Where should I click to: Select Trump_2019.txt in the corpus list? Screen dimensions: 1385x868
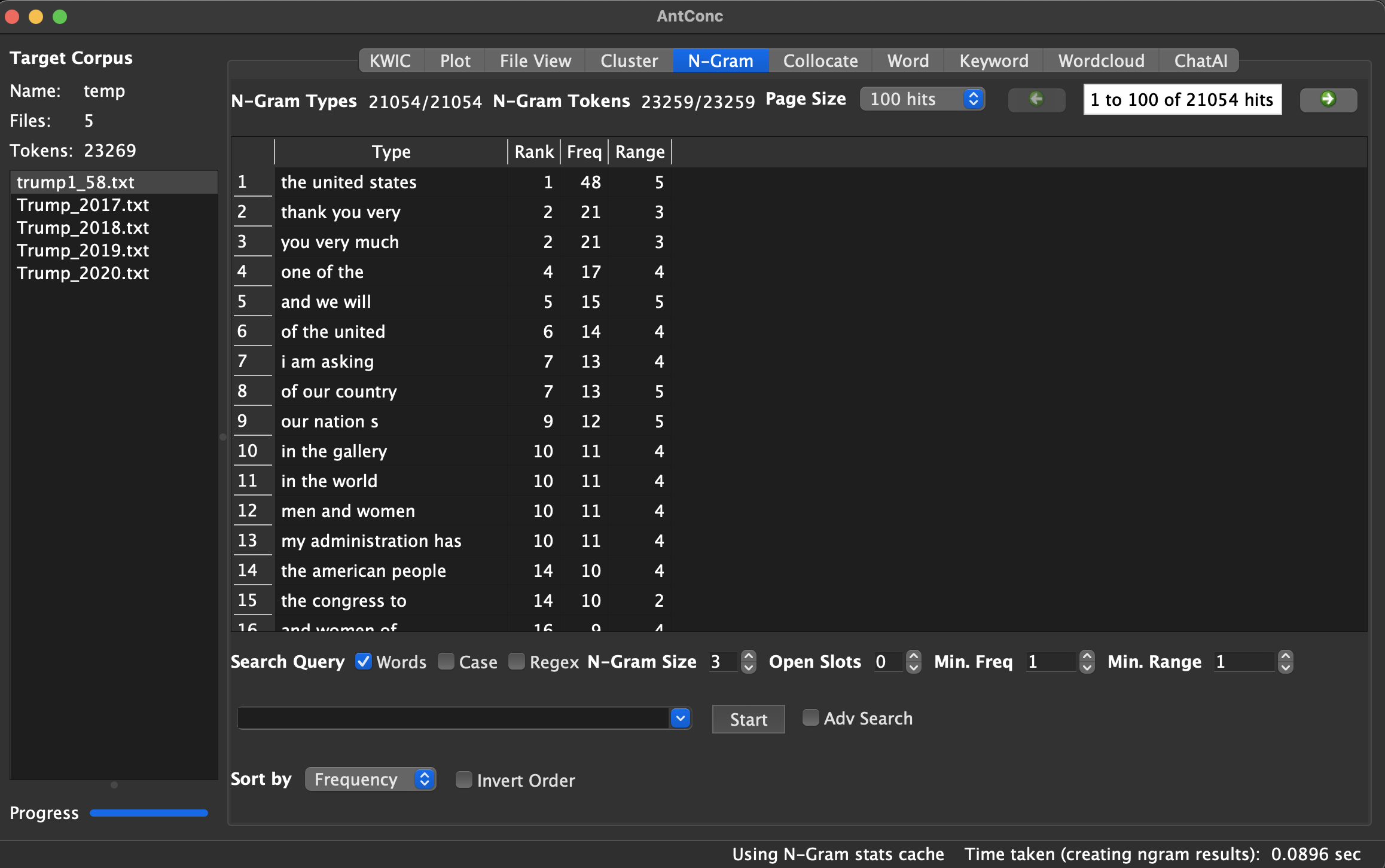(x=83, y=250)
